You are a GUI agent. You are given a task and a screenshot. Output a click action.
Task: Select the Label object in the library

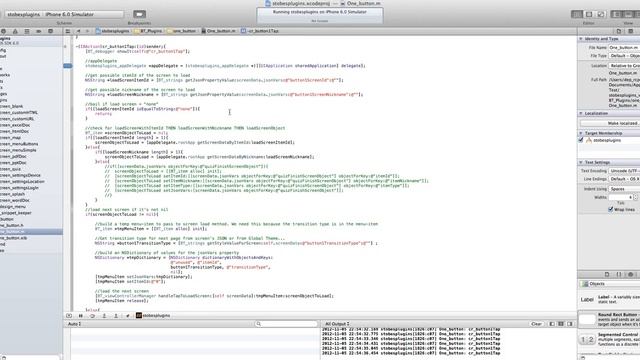[x=609, y=299]
